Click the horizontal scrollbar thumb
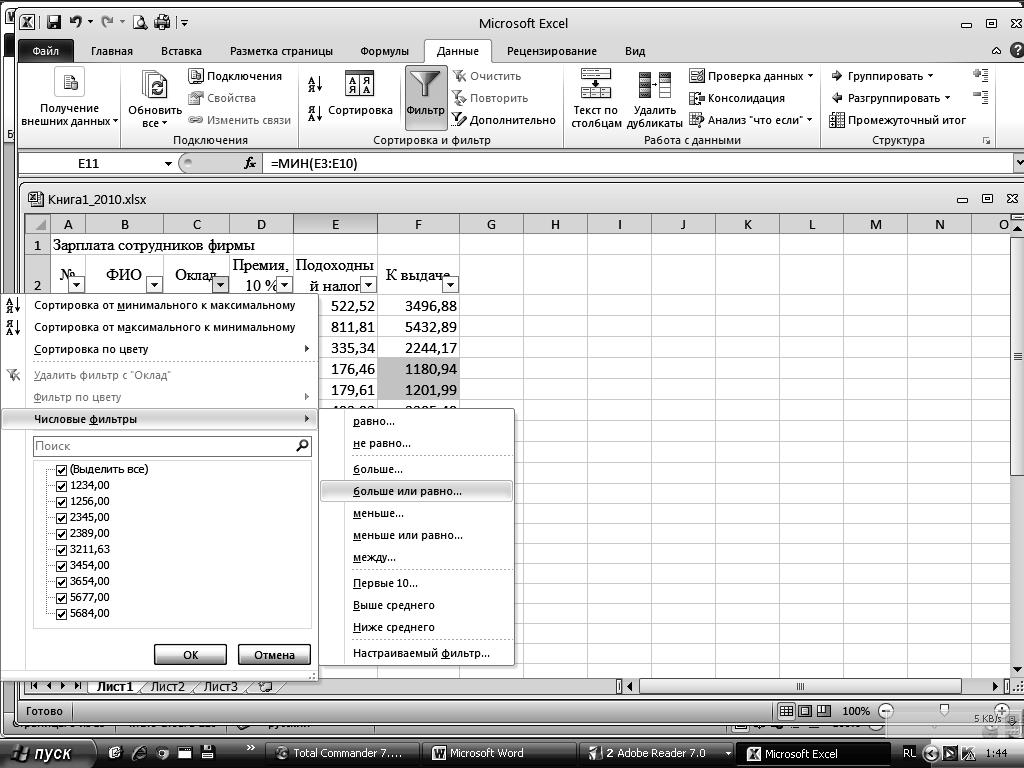 [800, 687]
